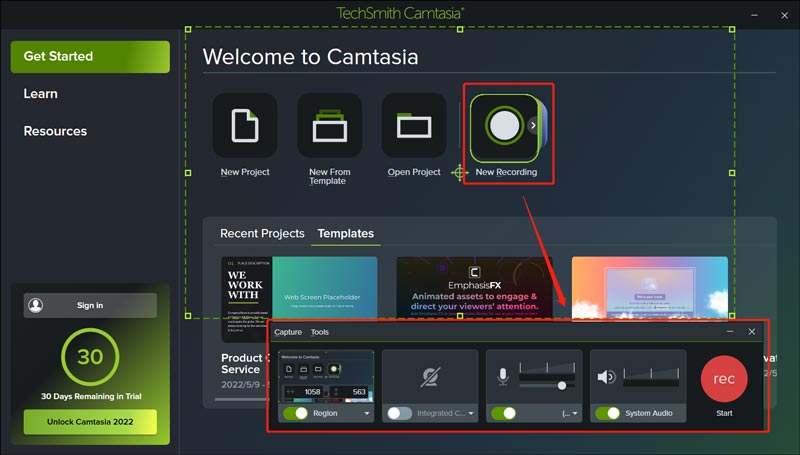Image resolution: width=800 pixels, height=455 pixels.
Task: Click the bottom-left capture region handle
Action: 188,316
